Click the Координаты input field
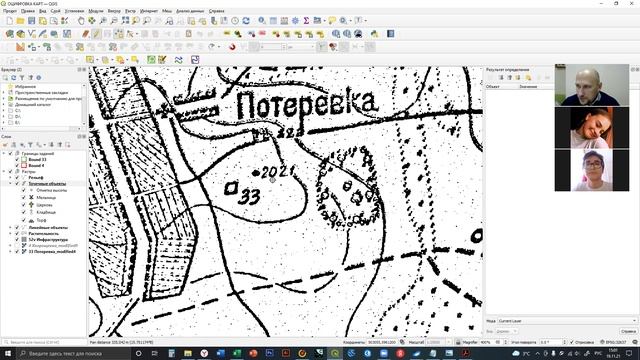This screenshot has width=640, height=360. tap(382, 342)
